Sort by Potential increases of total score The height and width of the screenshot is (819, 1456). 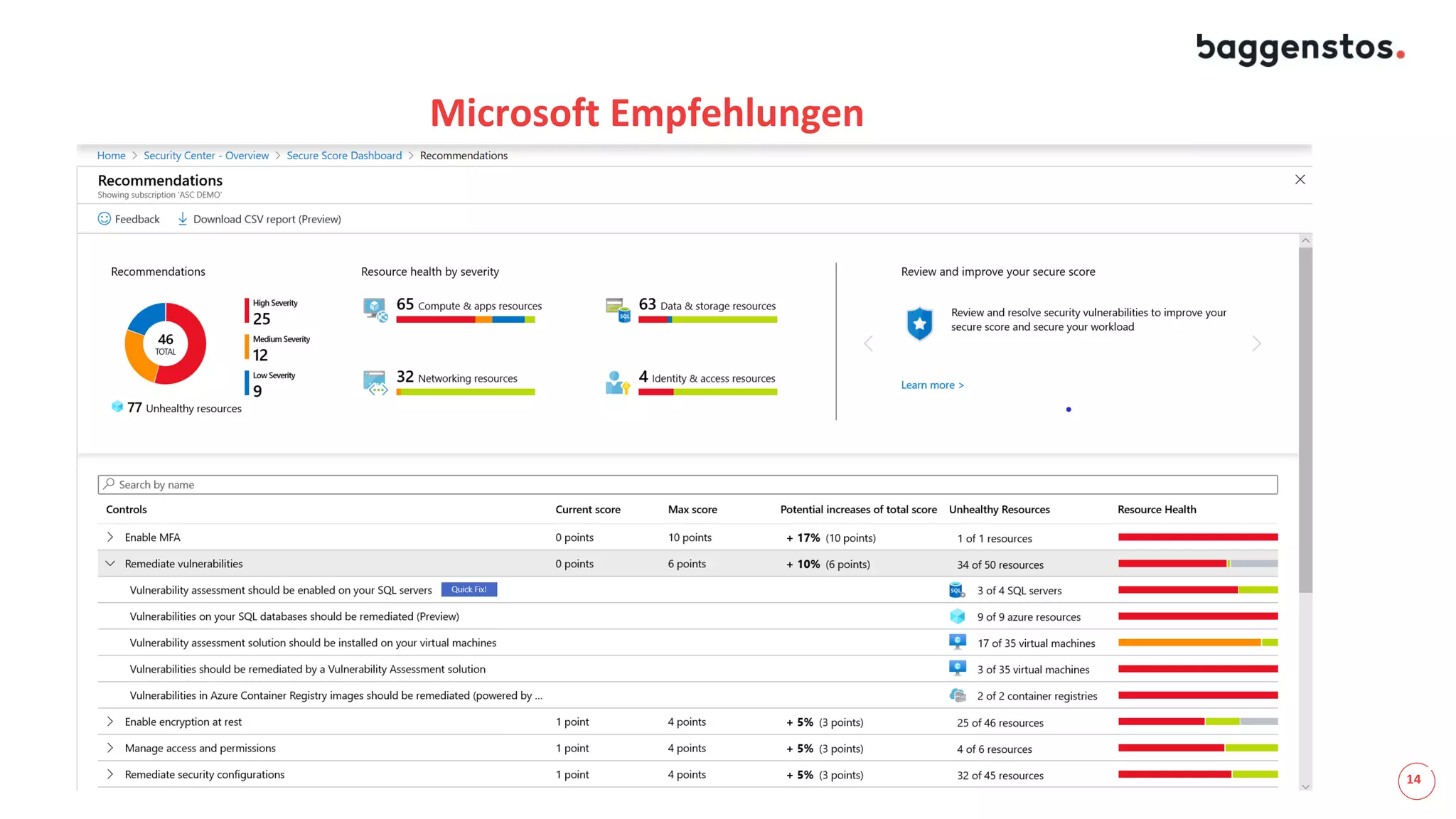pos(859,509)
